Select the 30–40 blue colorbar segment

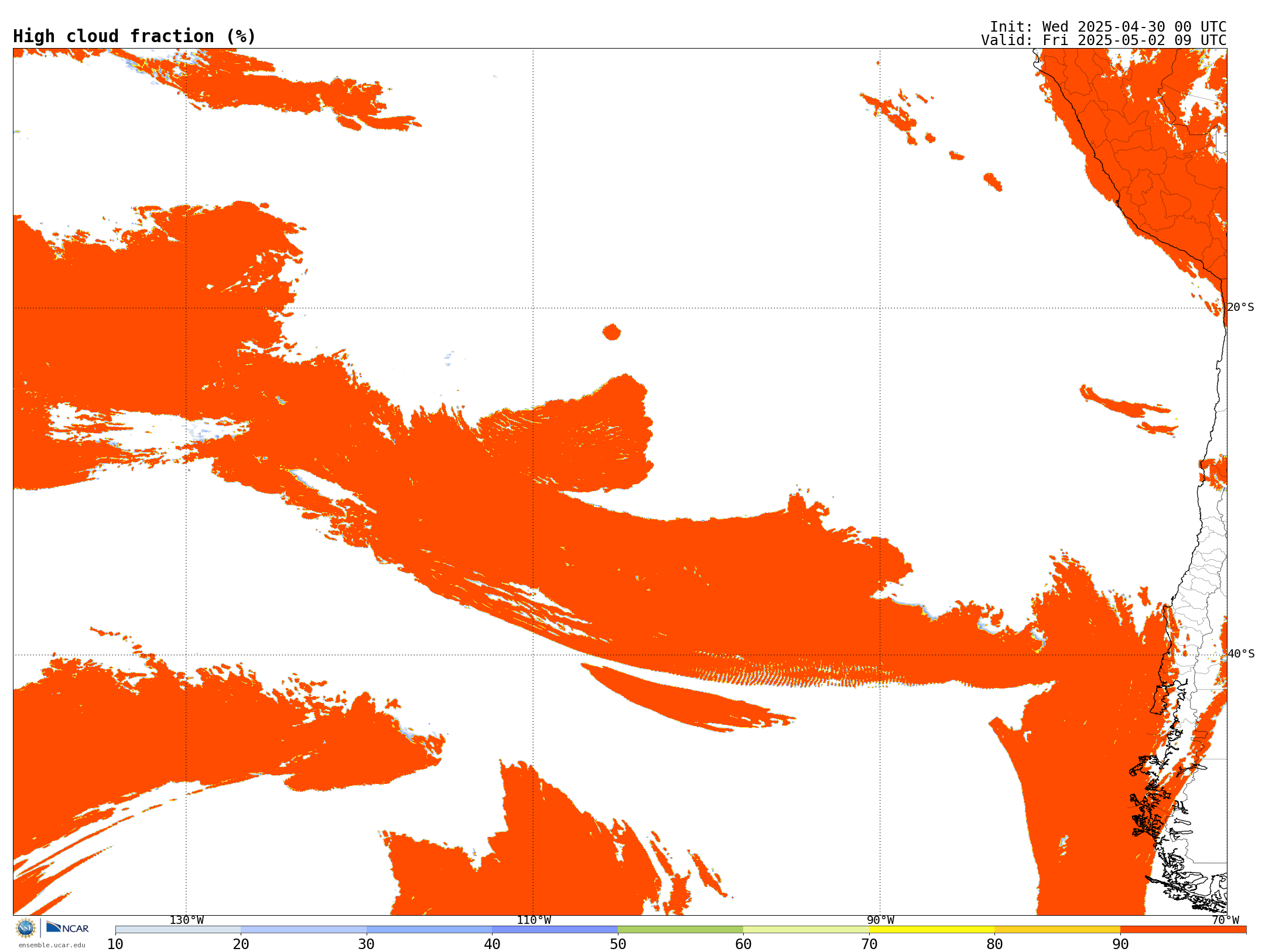[429, 930]
